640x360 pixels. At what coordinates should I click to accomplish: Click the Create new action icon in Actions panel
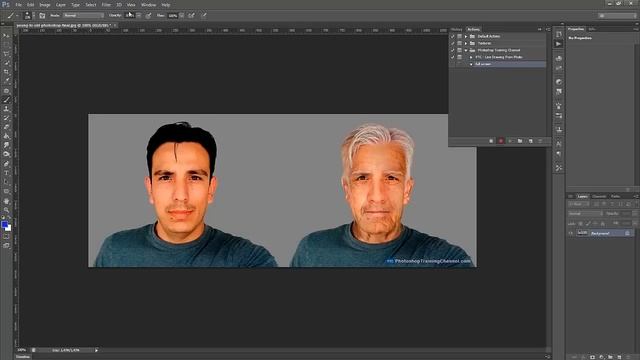click(x=530, y=141)
